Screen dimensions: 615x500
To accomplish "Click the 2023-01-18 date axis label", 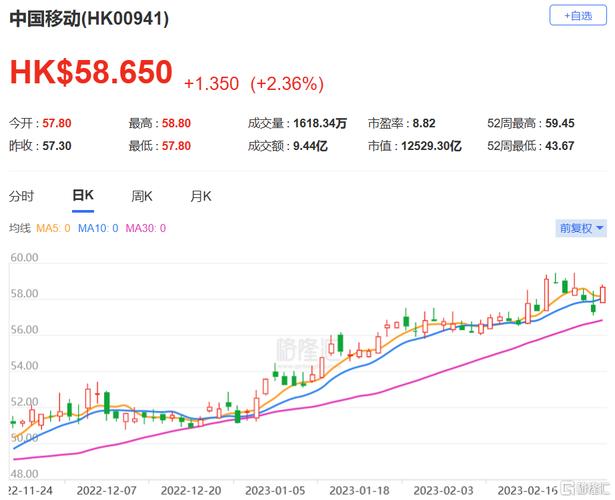I will 359,491.
